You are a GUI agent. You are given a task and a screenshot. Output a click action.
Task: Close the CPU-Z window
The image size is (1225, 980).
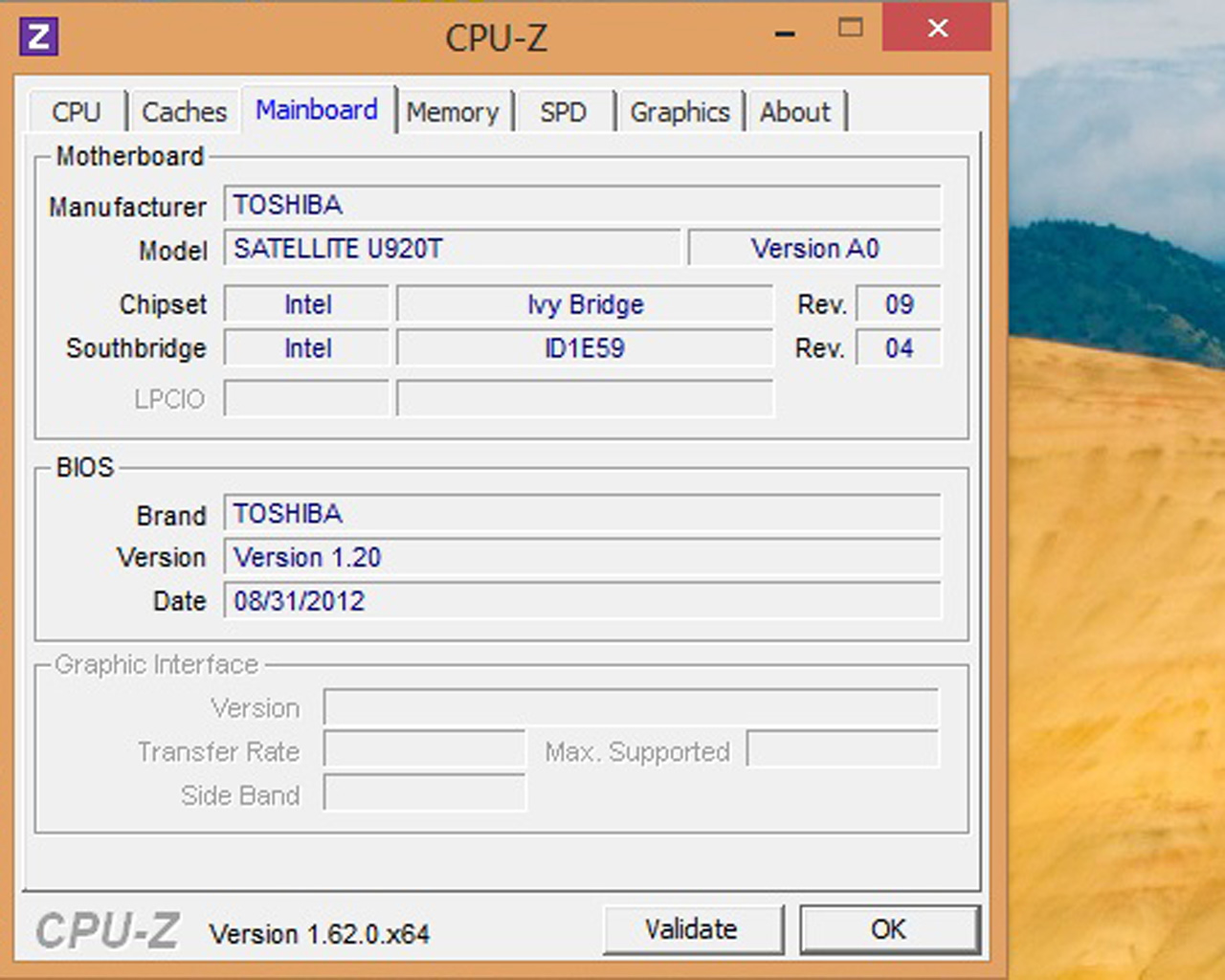click(x=937, y=28)
